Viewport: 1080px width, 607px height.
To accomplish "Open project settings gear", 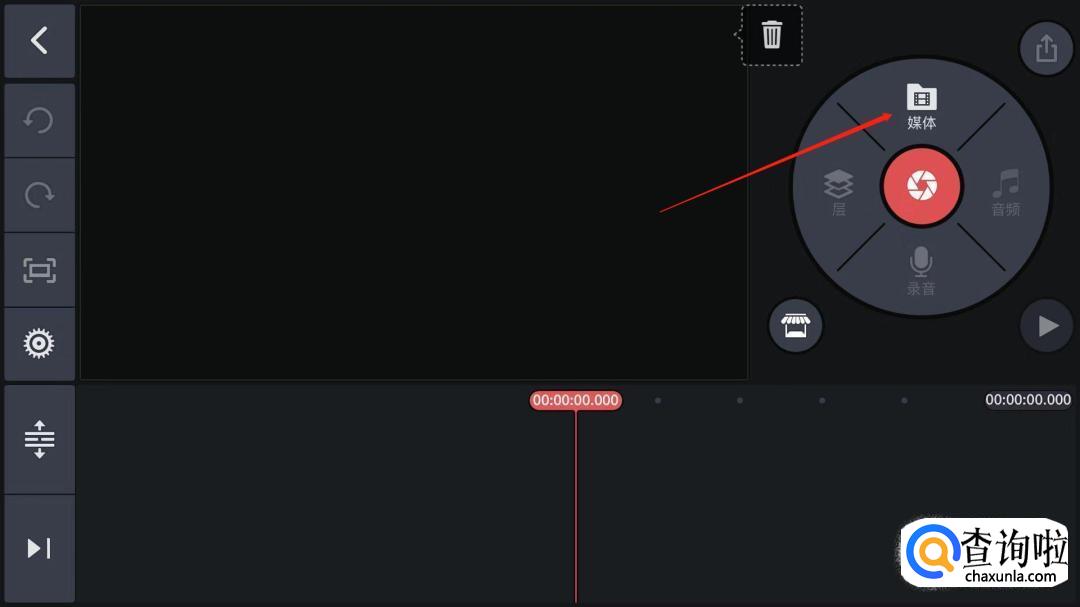I will point(39,343).
